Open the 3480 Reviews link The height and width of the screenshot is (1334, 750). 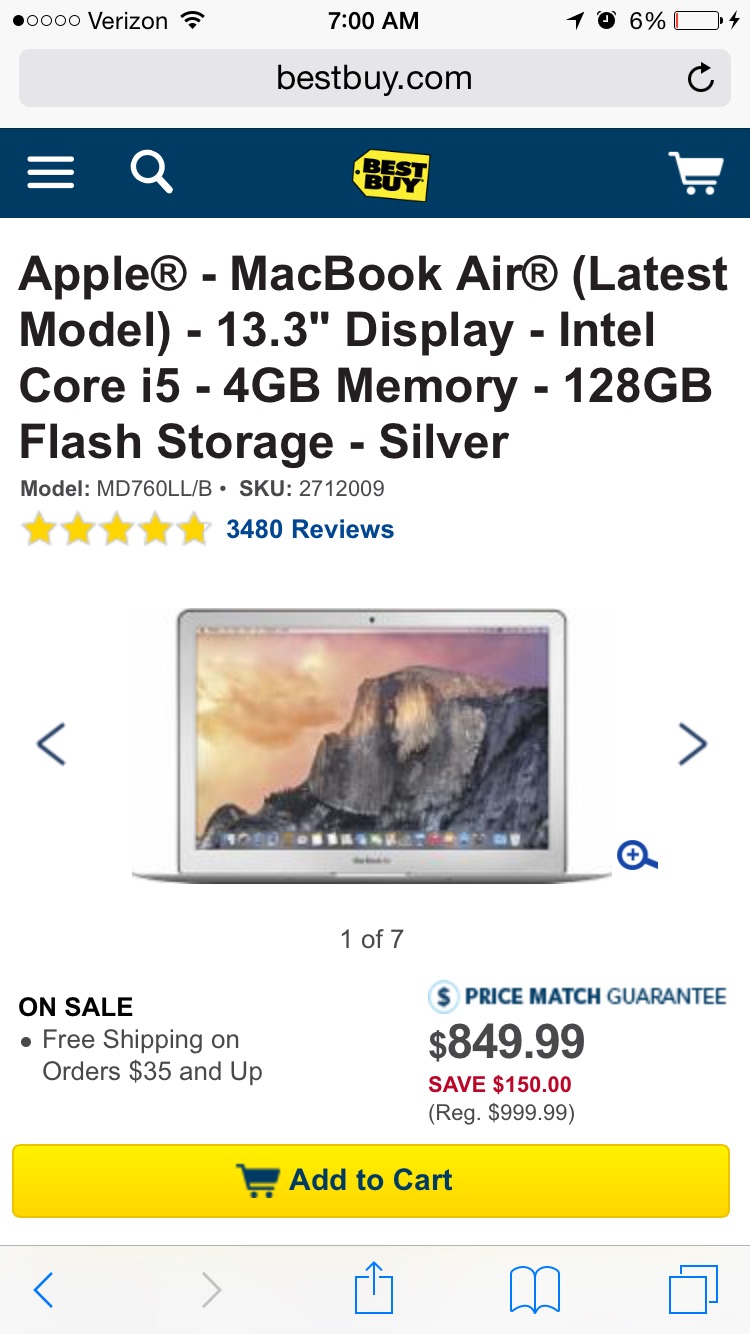pos(310,529)
